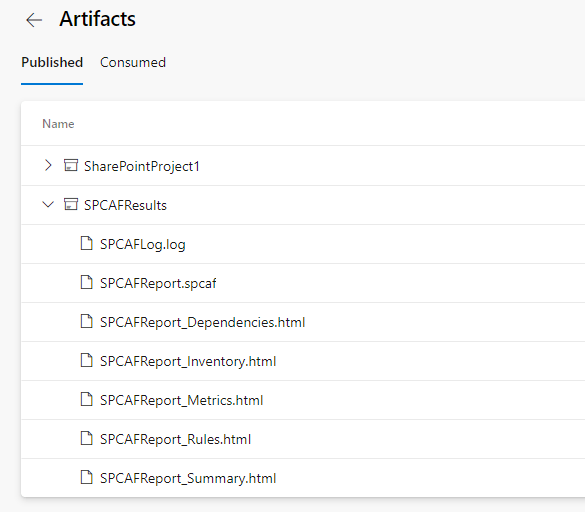Open SPCAFReport_Rules.html

(175, 440)
